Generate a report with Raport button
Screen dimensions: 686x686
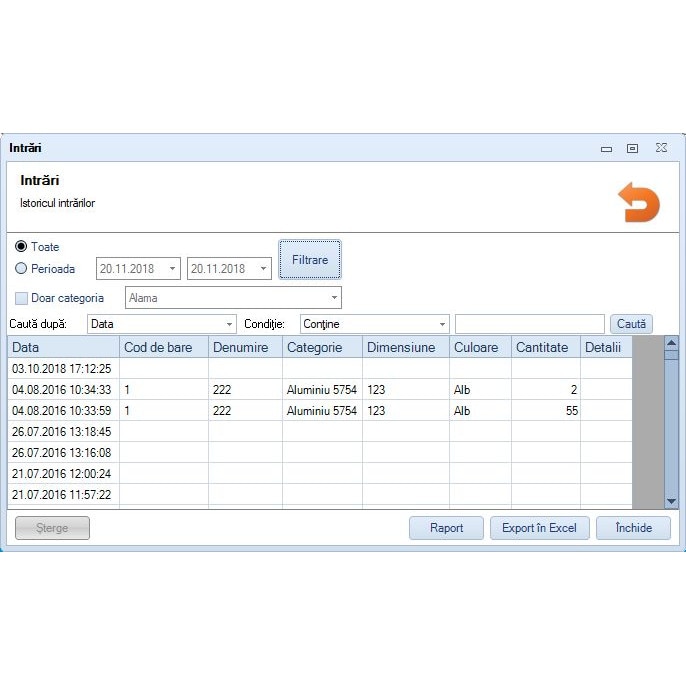click(446, 528)
